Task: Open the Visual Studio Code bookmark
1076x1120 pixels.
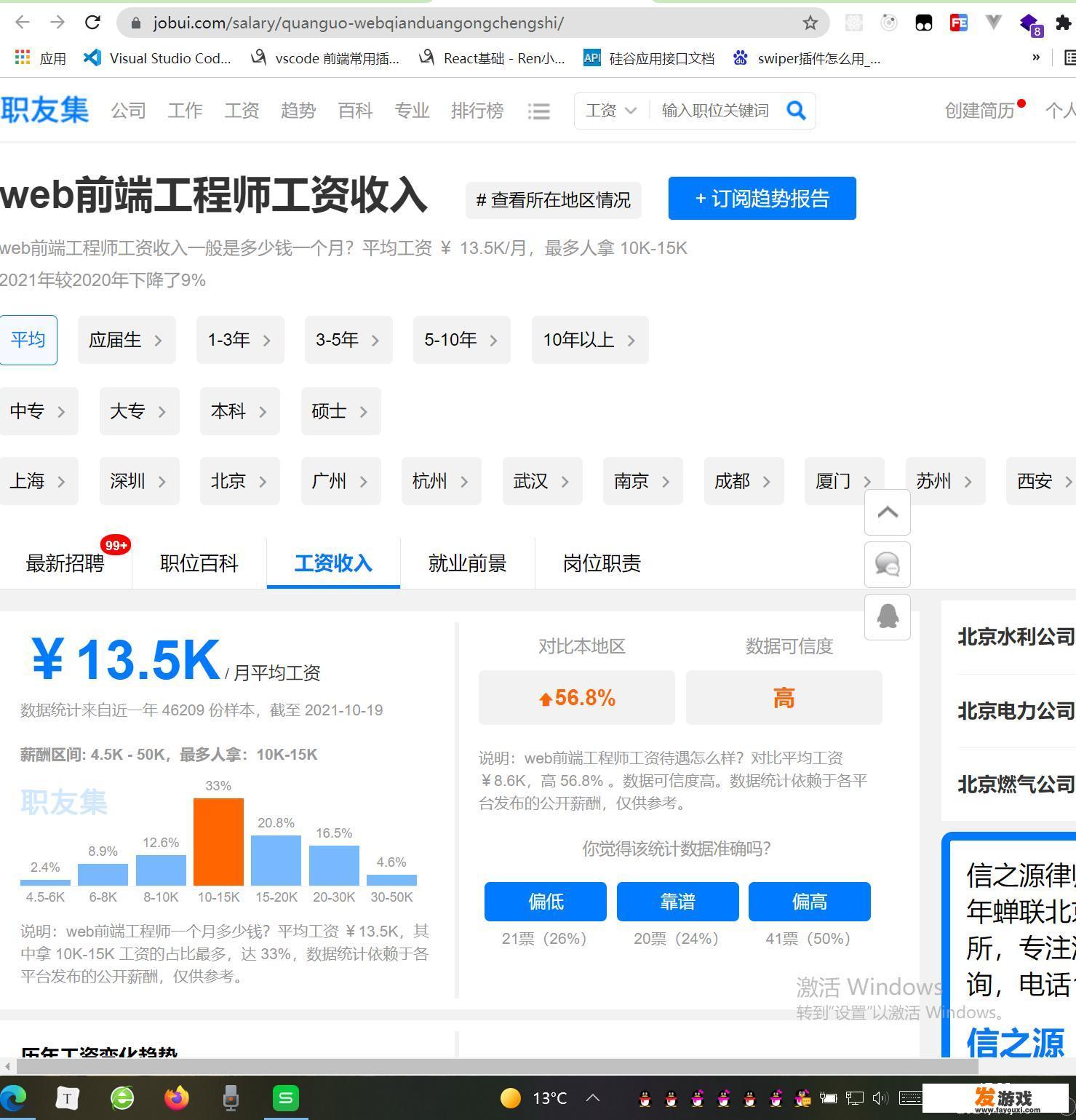Action: click(x=158, y=58)
